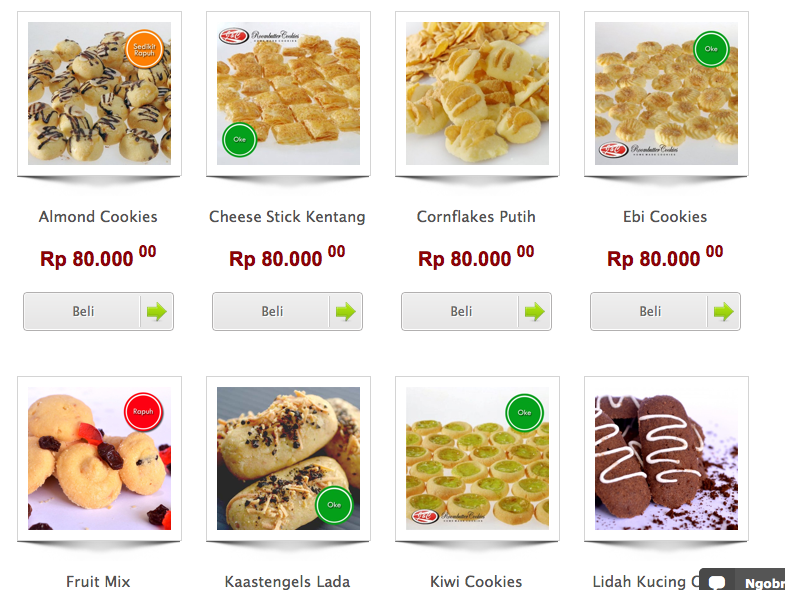Click the green arrow for Cornflakes Putih purchase
This screenshot has width=785, height=590.
535,312
